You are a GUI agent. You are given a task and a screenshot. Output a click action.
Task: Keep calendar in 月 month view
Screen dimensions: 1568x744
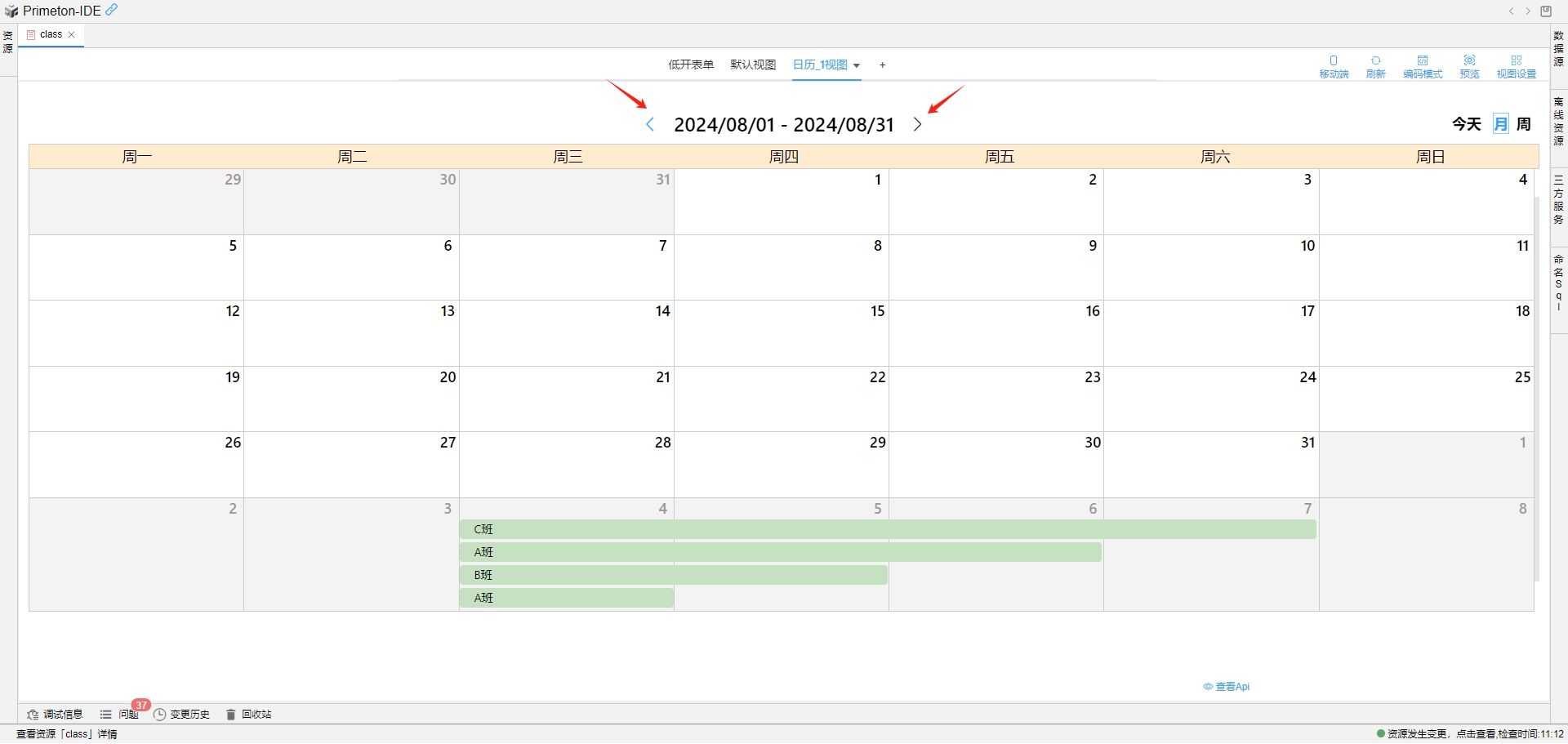click(1499, 123)
